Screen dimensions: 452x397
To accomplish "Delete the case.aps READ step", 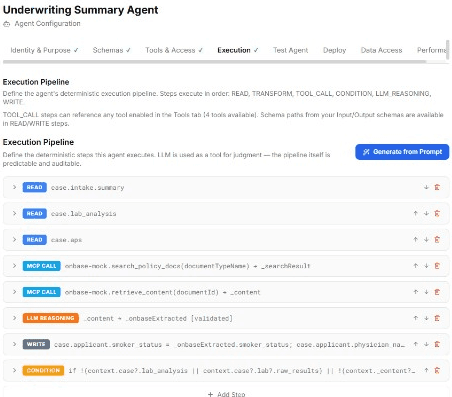I will [x=437, y=239].
